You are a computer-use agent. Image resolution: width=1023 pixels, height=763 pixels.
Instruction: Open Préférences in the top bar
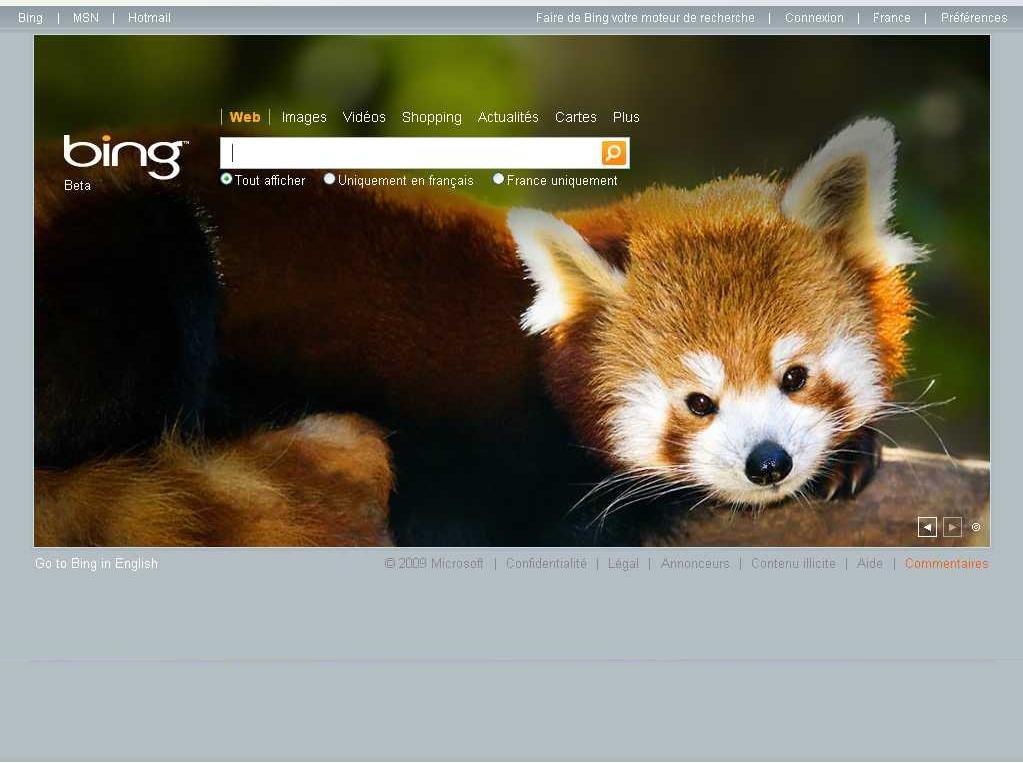click(x=973, y=18)
